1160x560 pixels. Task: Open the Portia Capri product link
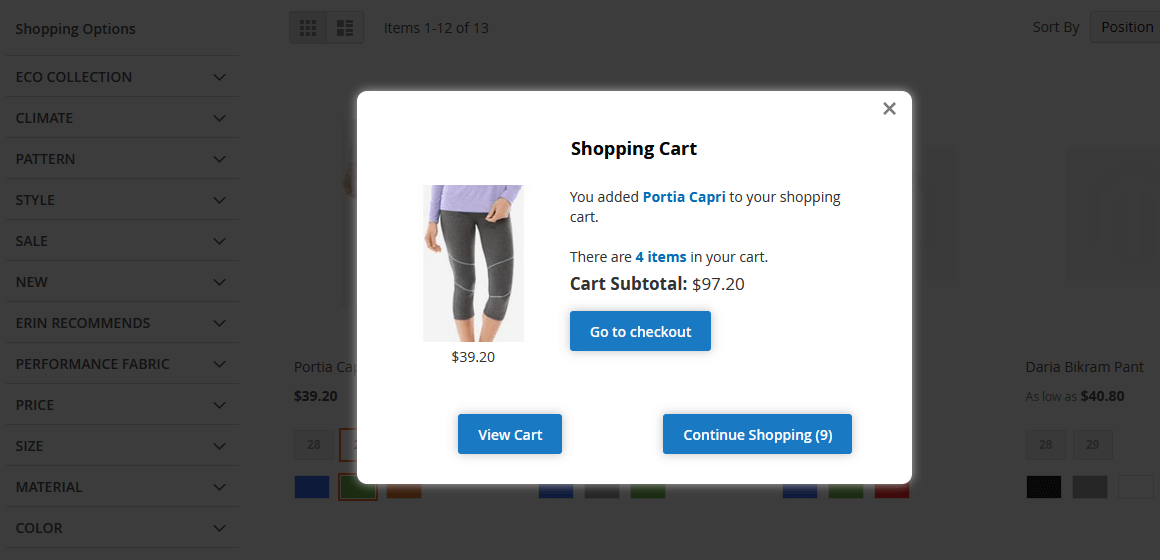(x=684, y=197)
